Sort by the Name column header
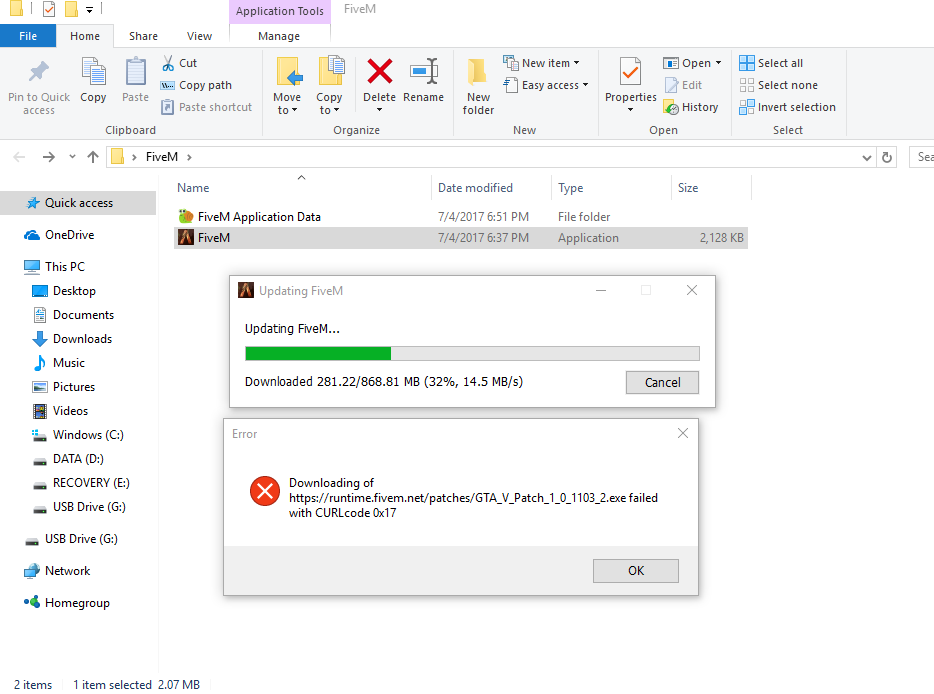Screen dimensions: 934x694 click(x=301, y=188)
